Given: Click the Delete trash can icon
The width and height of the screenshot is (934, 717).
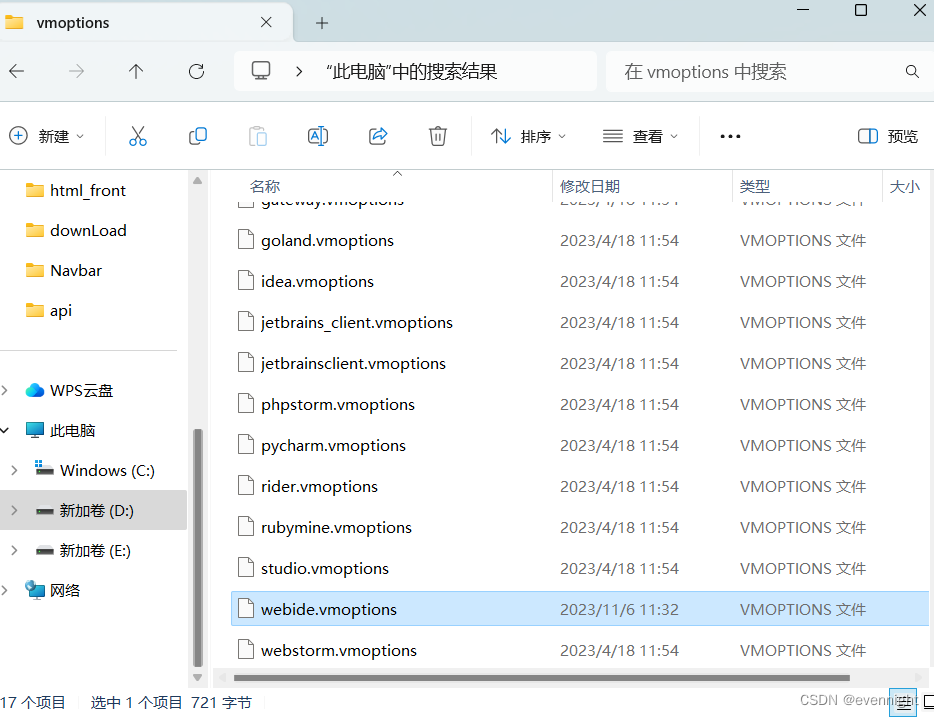Looking at the screenshot, I should tap(438, 136).
